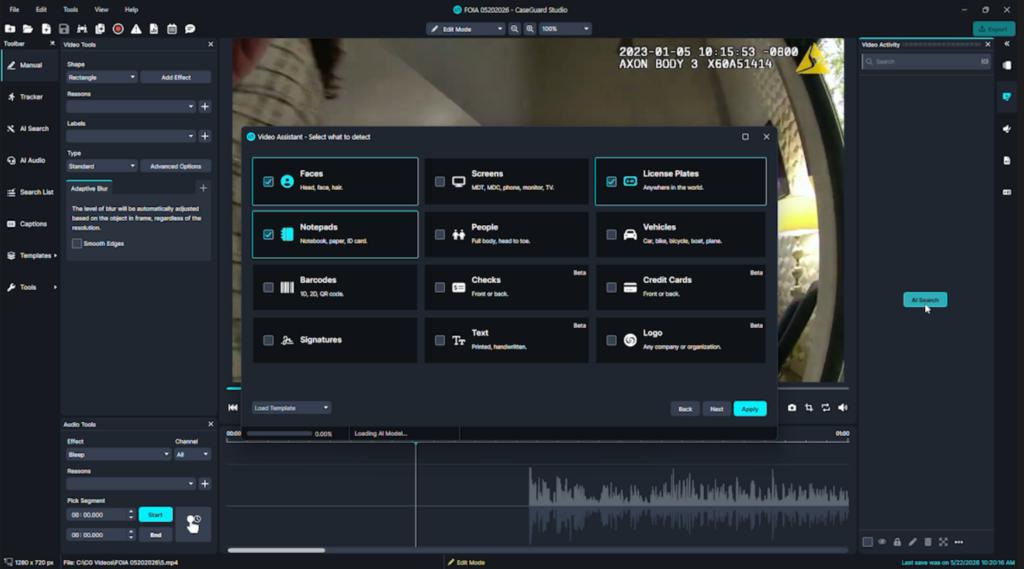The height and width of the screenshot is (569, 1024).
Task: Open the Video Tools Reasons dropdown
Action: pos(131,106)
